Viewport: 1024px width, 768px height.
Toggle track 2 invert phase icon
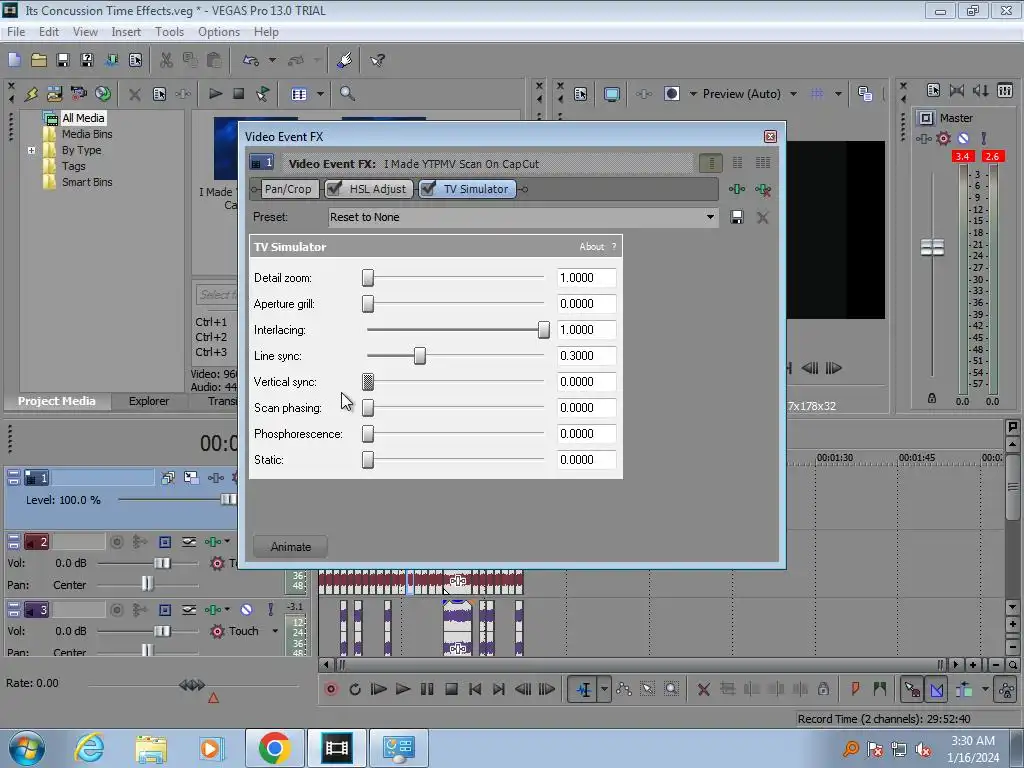(189, 541)
